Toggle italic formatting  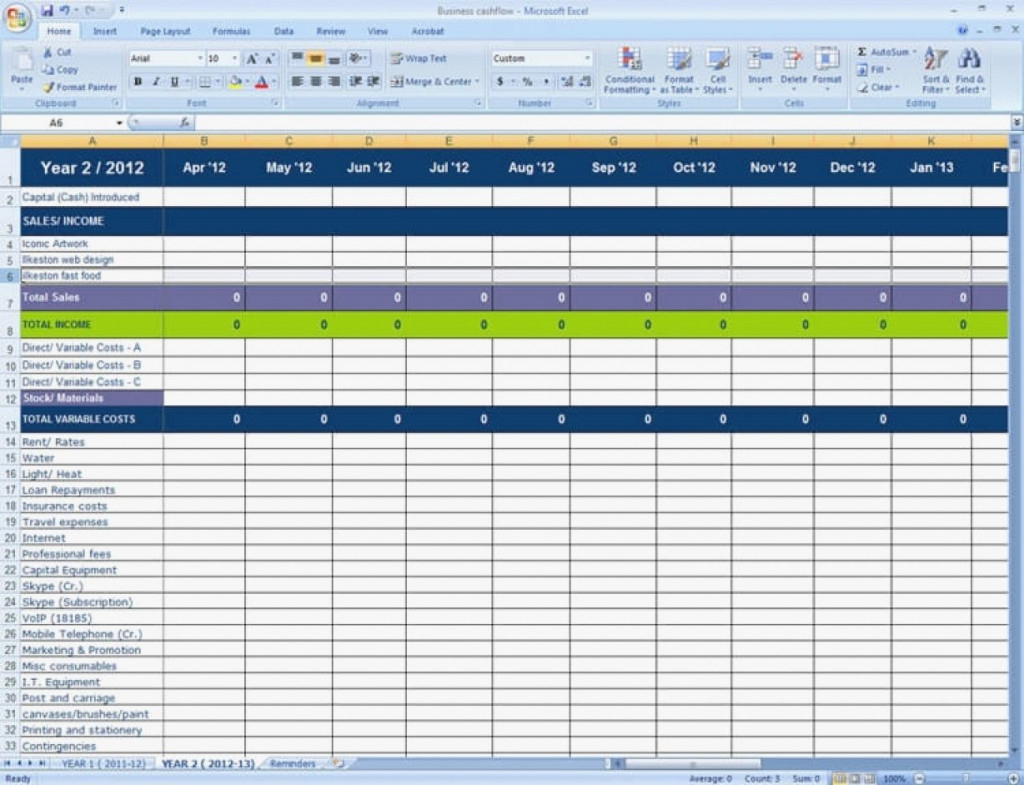156,80
